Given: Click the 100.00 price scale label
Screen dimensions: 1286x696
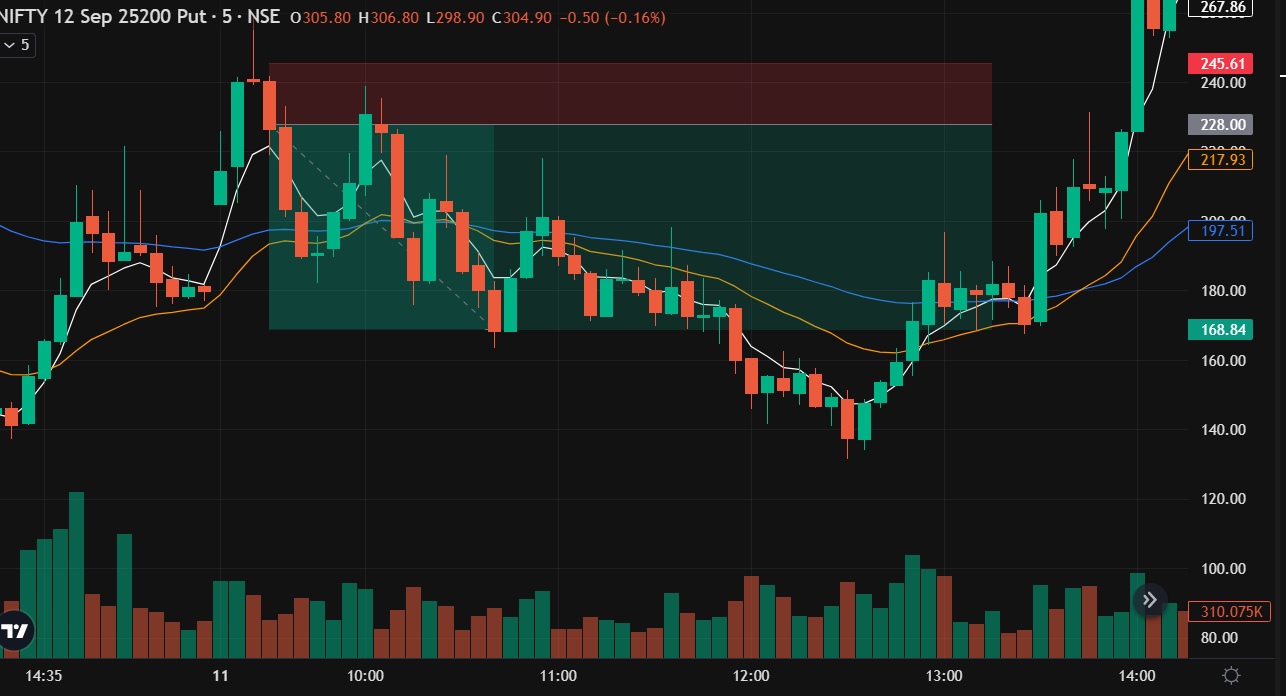Looking at the screenshot, I should point(1223,569).
